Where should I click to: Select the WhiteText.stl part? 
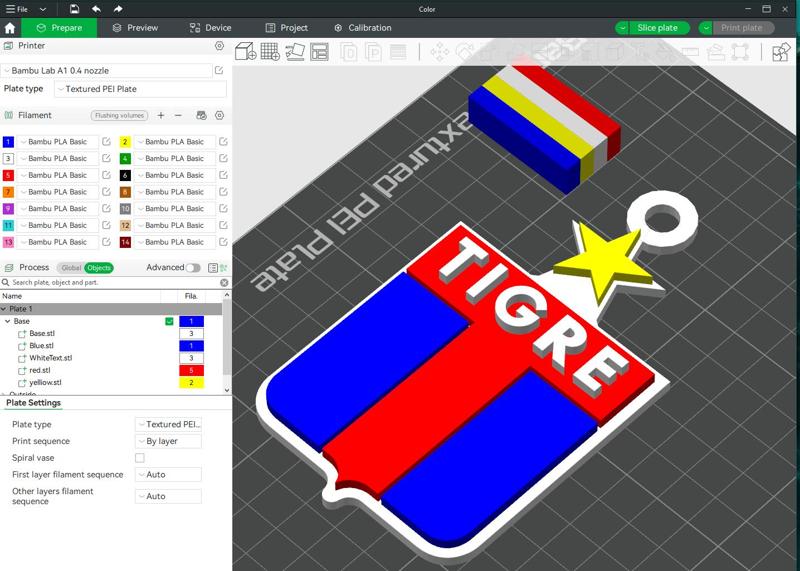(x=51, y=358)
